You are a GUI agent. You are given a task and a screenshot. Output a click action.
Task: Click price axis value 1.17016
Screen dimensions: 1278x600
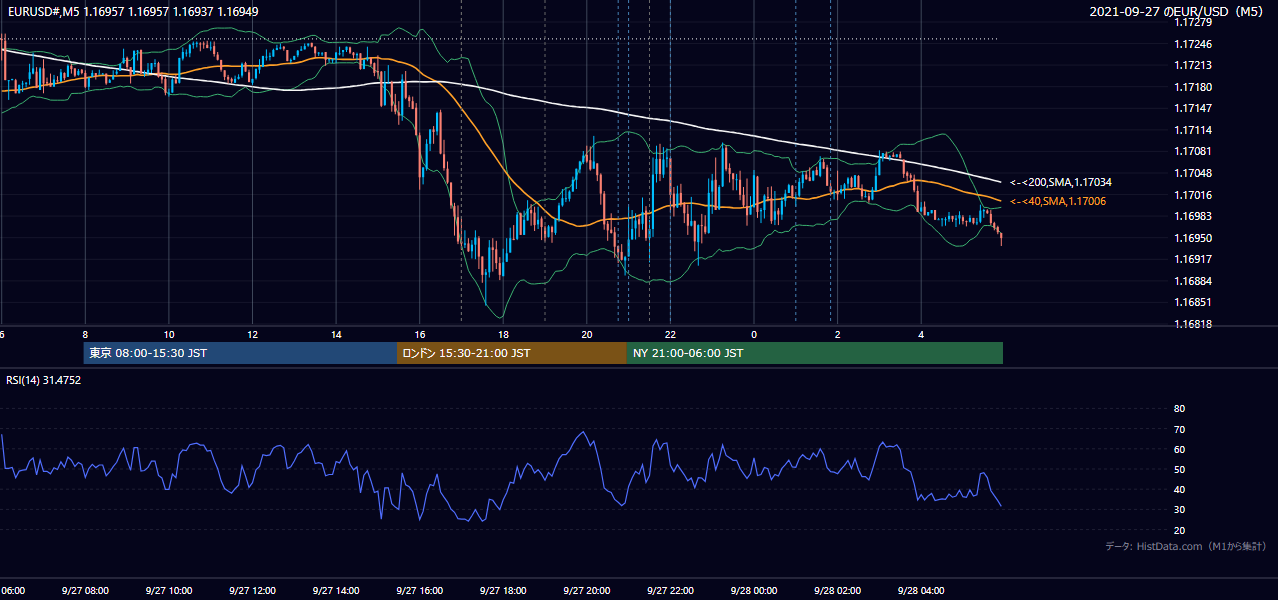point(1192,195)
